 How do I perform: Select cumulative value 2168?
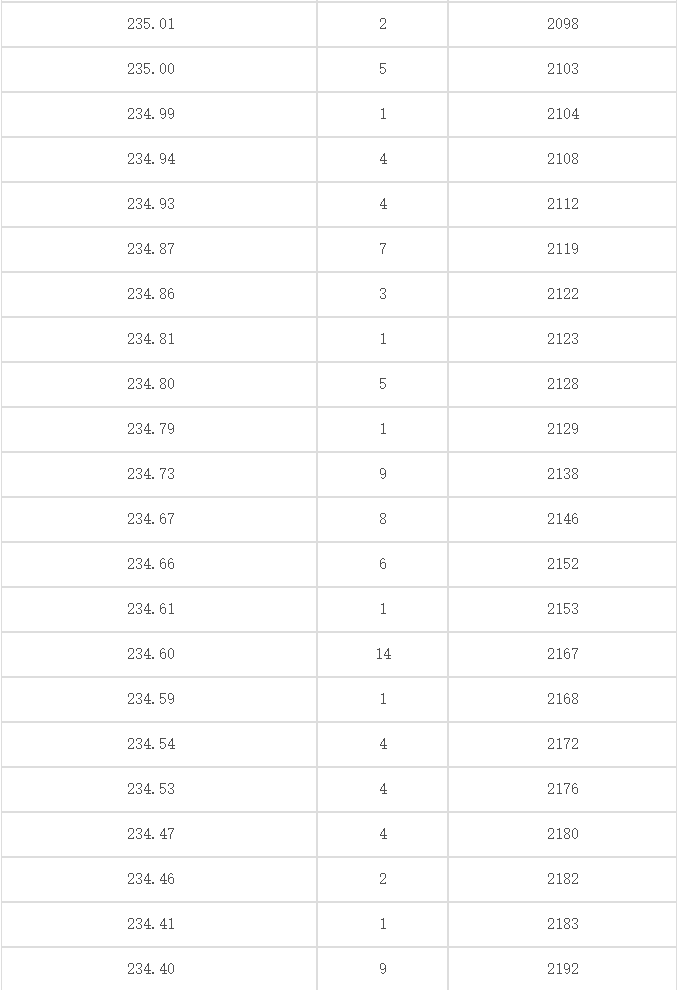(562, 699)
